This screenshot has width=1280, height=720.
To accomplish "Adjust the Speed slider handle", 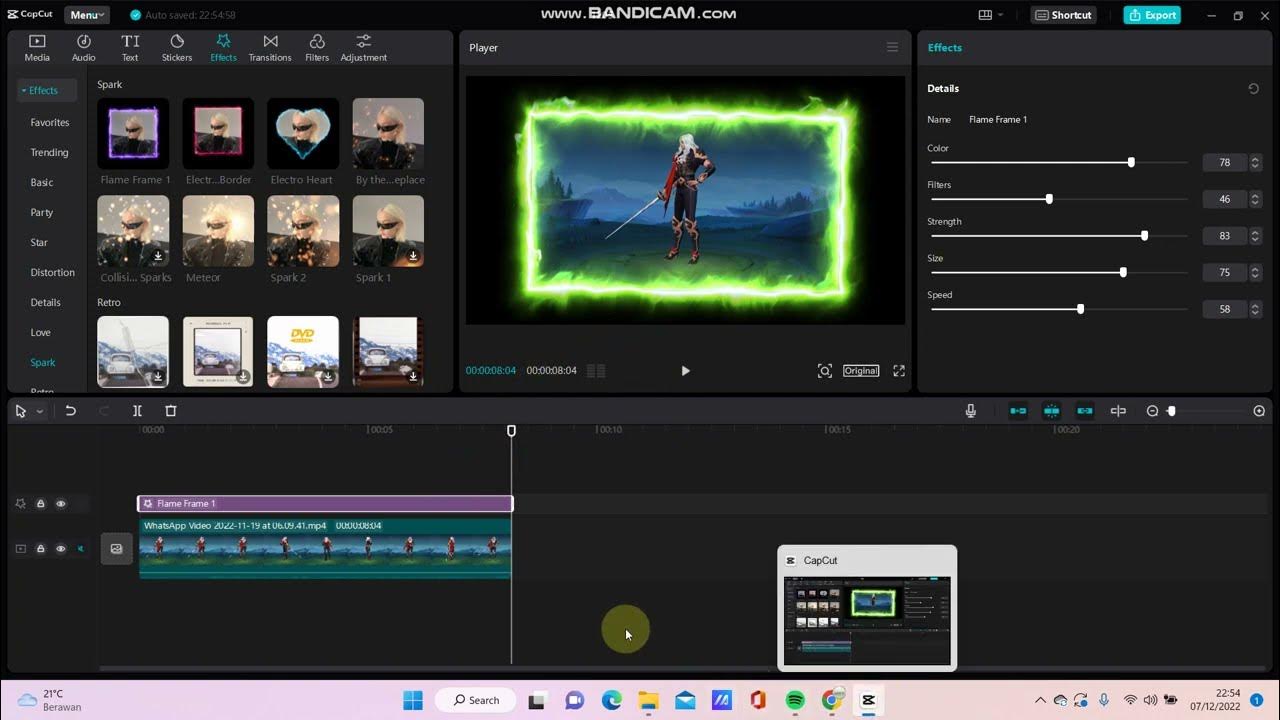I will pos(1080,309).
